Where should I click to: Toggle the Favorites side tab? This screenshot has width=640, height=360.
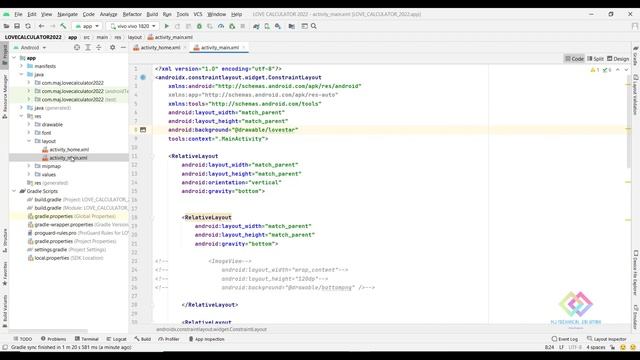[4, 273]
